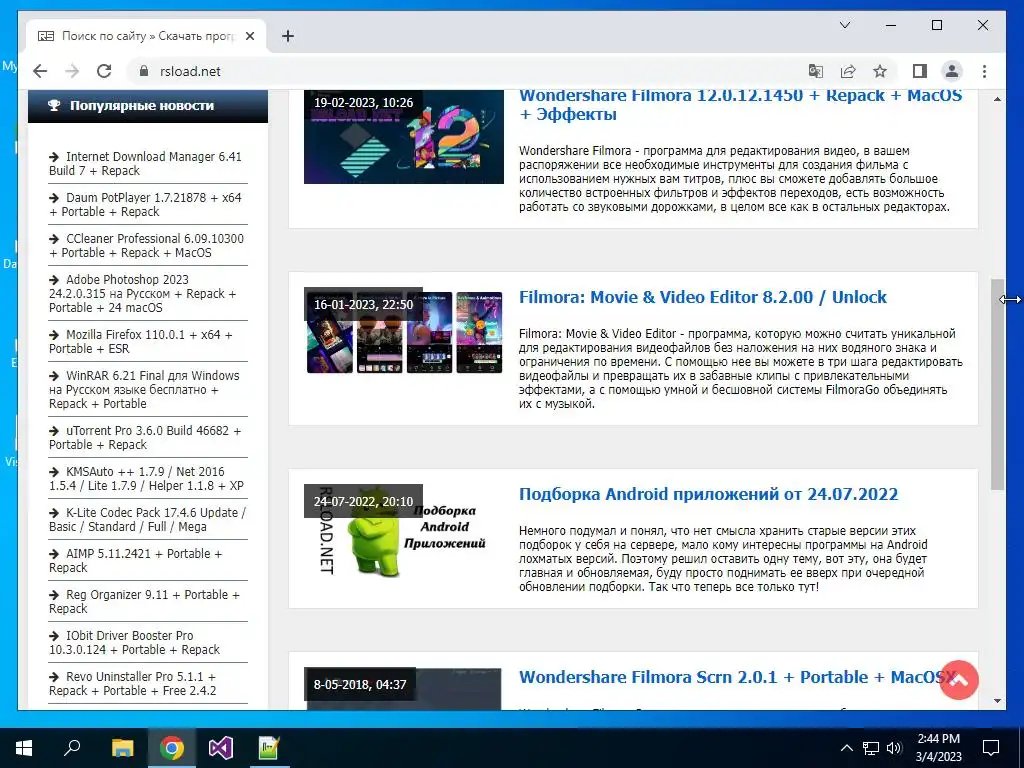Open Filmora: Movie & Video Editor 8.2.00 link
1024x768 pixels.
(703, 297)
